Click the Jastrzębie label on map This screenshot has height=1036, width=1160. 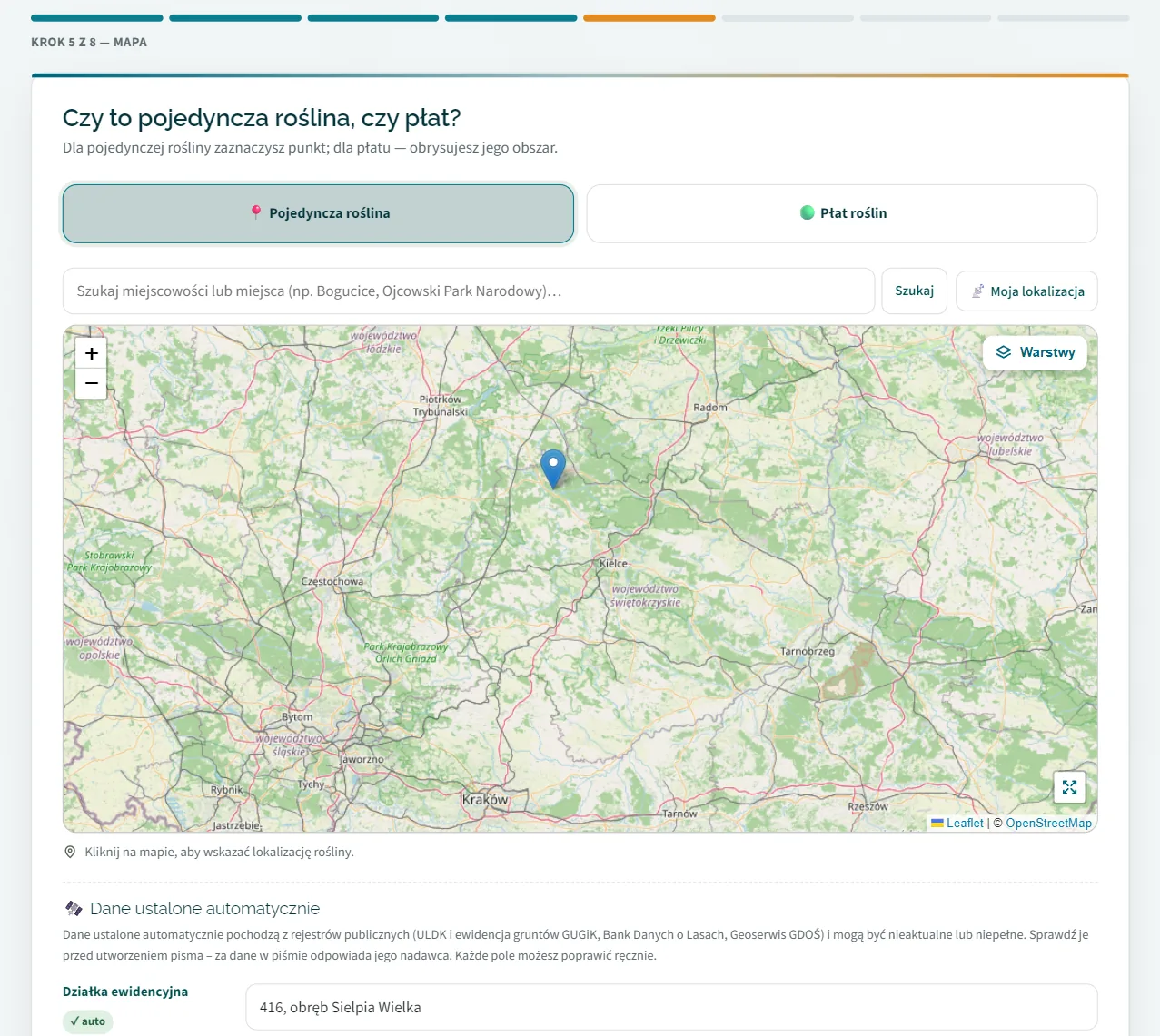point(237,826)
